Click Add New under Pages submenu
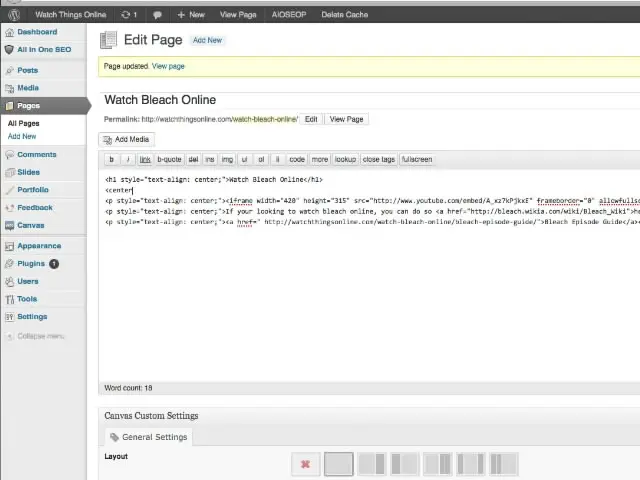 (22, 136)
